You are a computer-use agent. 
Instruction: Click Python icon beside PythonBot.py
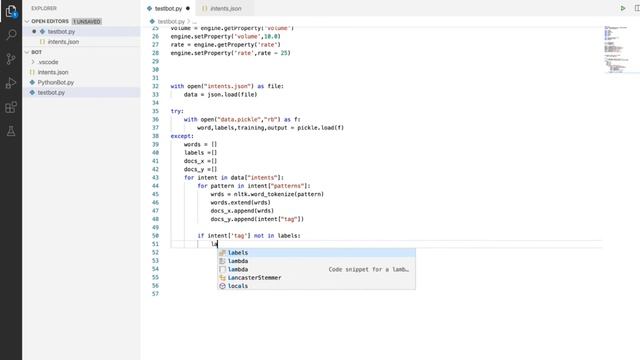point(32,82)
